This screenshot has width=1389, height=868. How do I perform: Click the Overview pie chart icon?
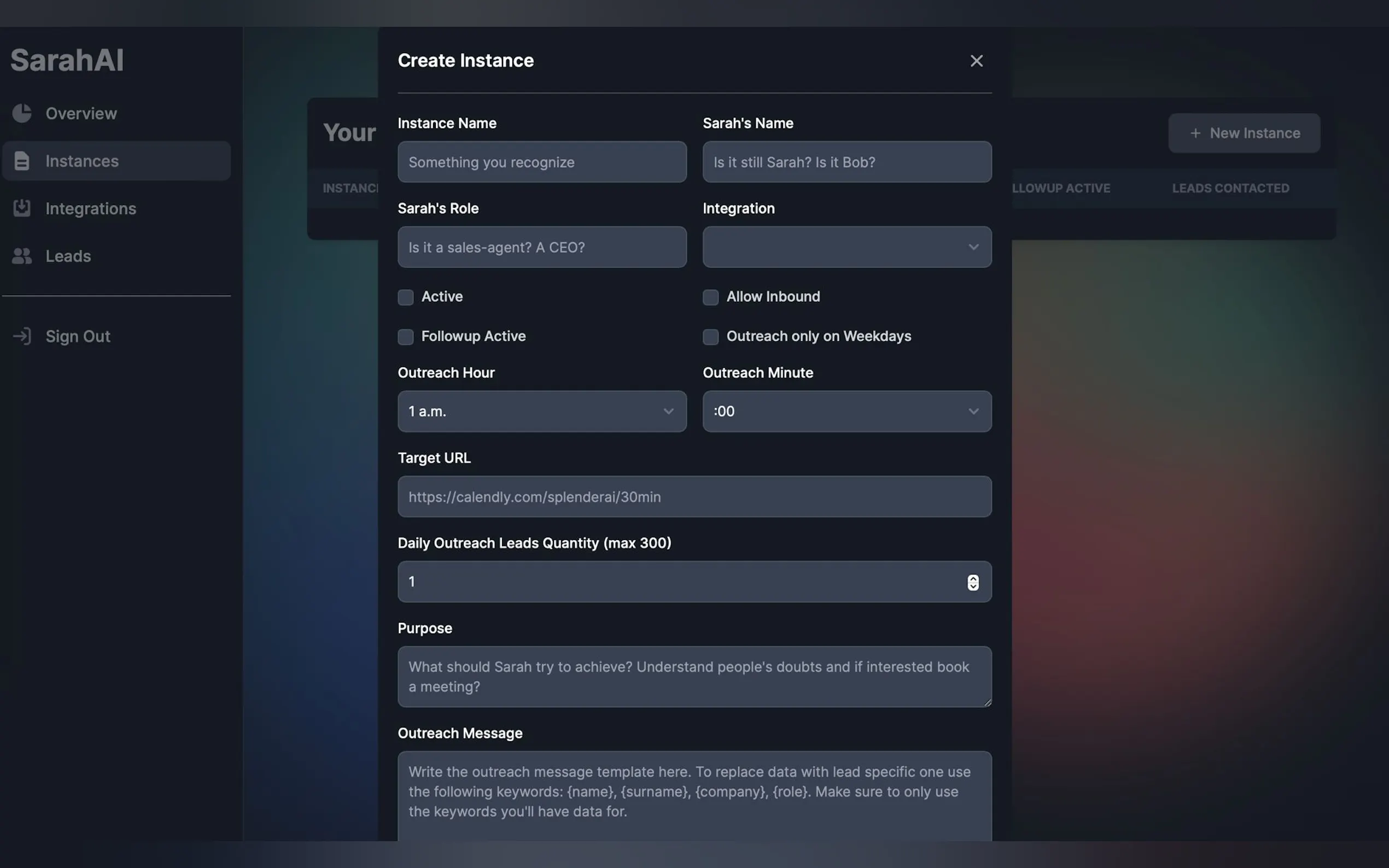22,113
